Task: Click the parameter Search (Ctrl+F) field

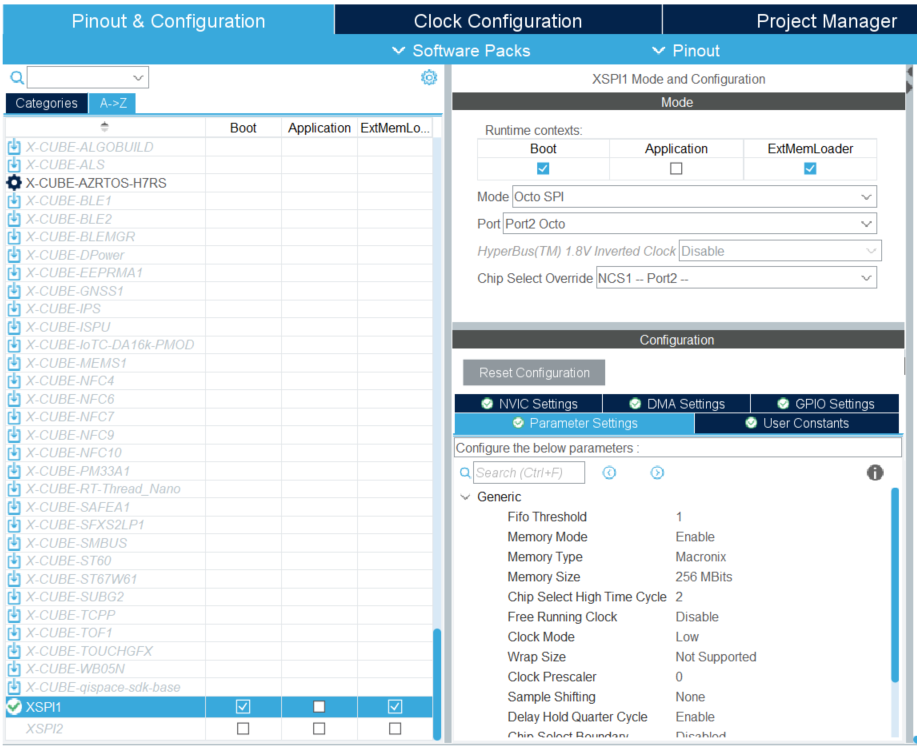Action: click(529, 473)
